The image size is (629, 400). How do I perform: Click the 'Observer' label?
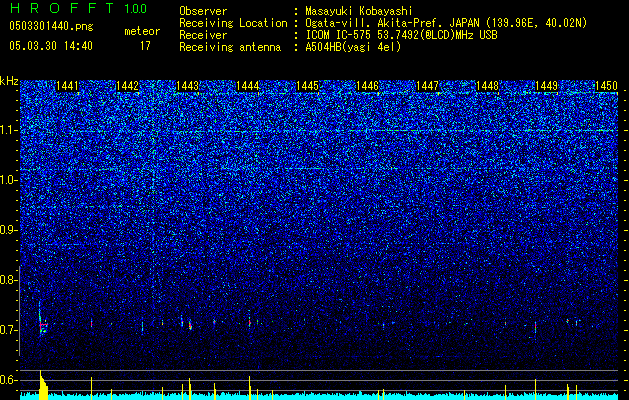tap(203, 11)
